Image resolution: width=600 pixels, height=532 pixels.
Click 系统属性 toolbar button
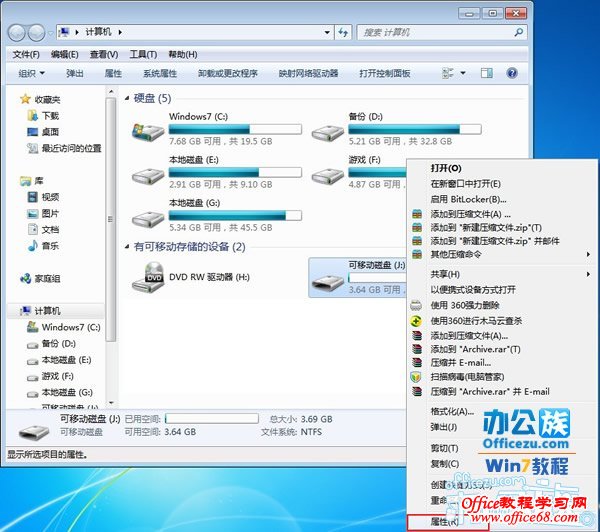(x=159, y=73)
